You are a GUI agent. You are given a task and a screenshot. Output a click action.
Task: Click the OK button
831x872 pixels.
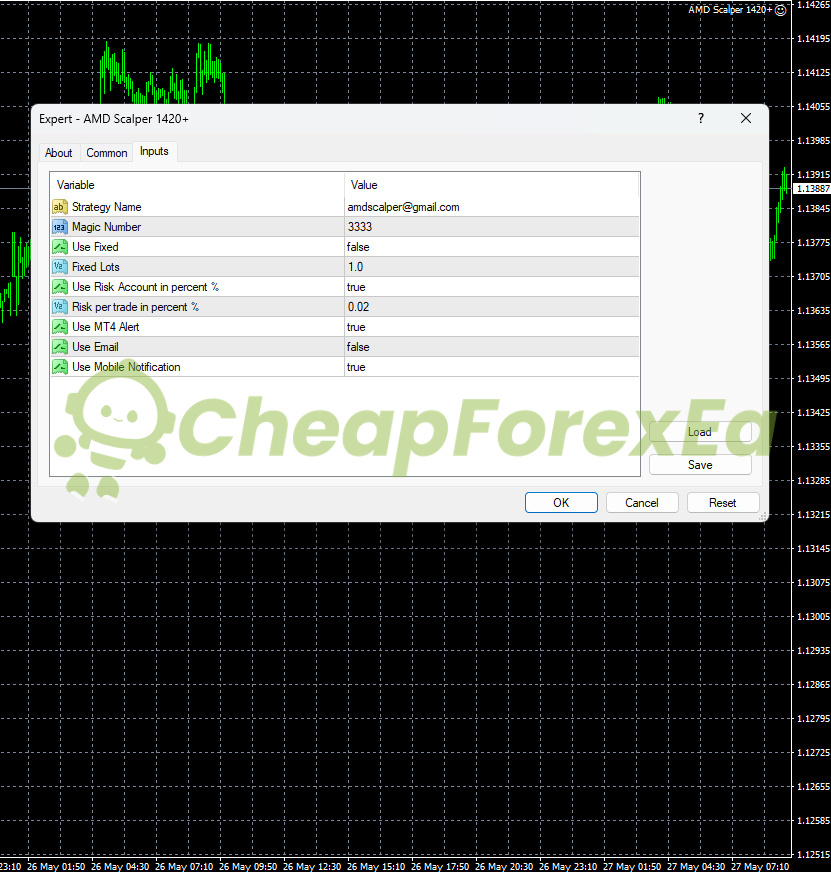click(x=561, y=503)
